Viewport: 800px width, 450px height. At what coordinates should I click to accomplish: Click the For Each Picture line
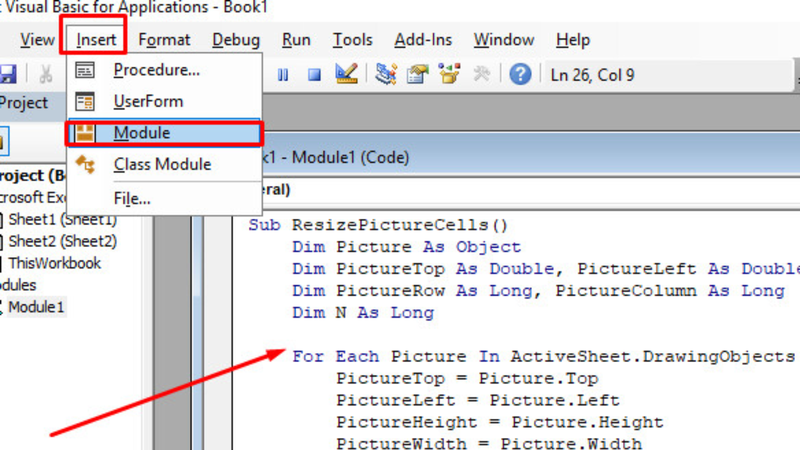pyautogui.click(x=543, y=356)
